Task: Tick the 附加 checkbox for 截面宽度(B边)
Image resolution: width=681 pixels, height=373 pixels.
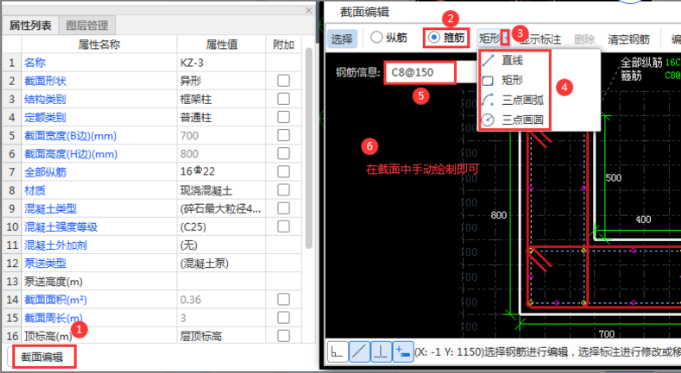Action: [x=284, y=135]
